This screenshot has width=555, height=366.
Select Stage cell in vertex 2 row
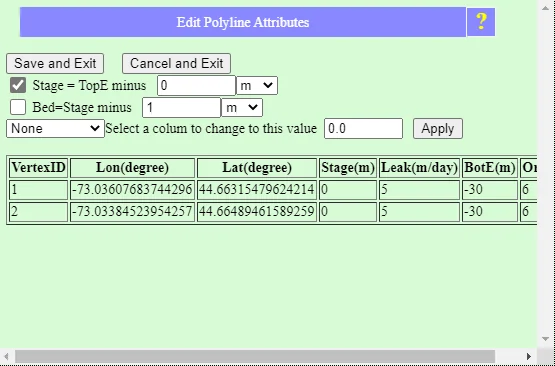pos(348,212)
